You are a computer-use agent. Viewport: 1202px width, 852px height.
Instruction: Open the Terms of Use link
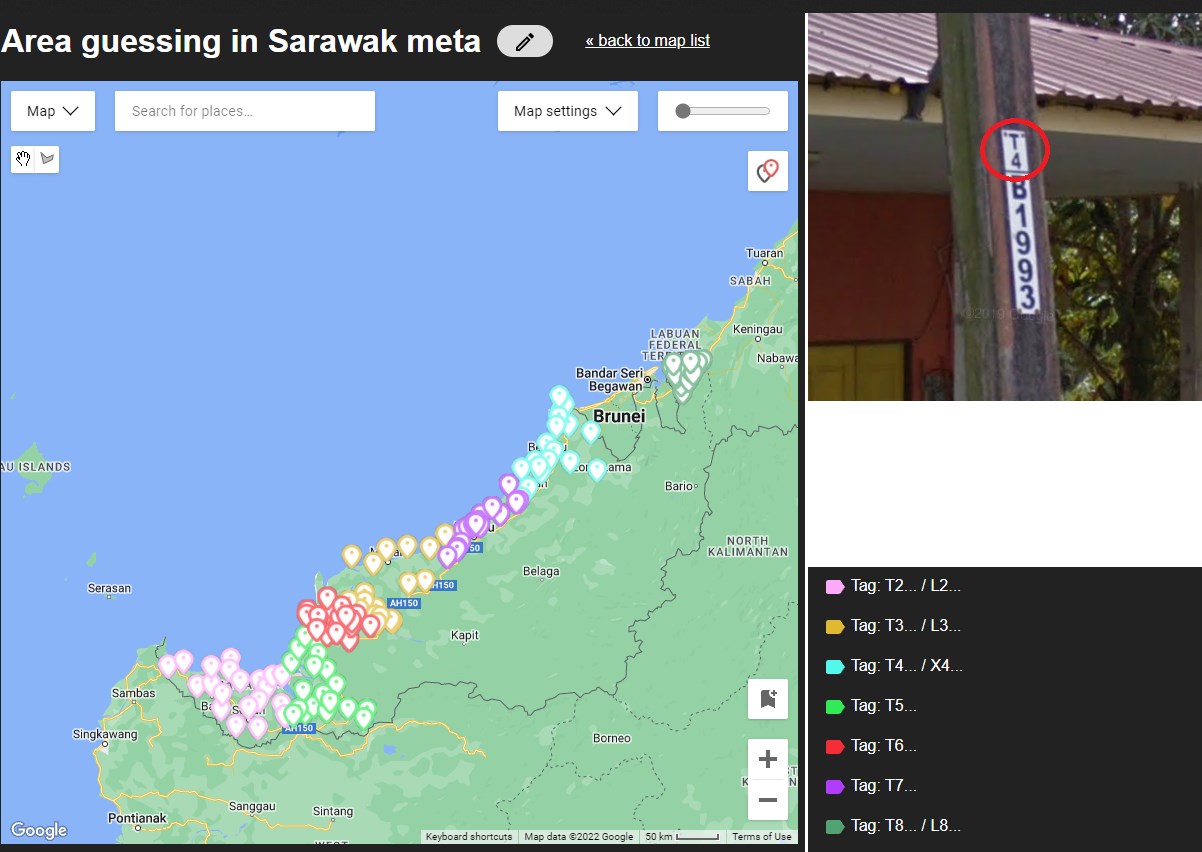point(761,837)
